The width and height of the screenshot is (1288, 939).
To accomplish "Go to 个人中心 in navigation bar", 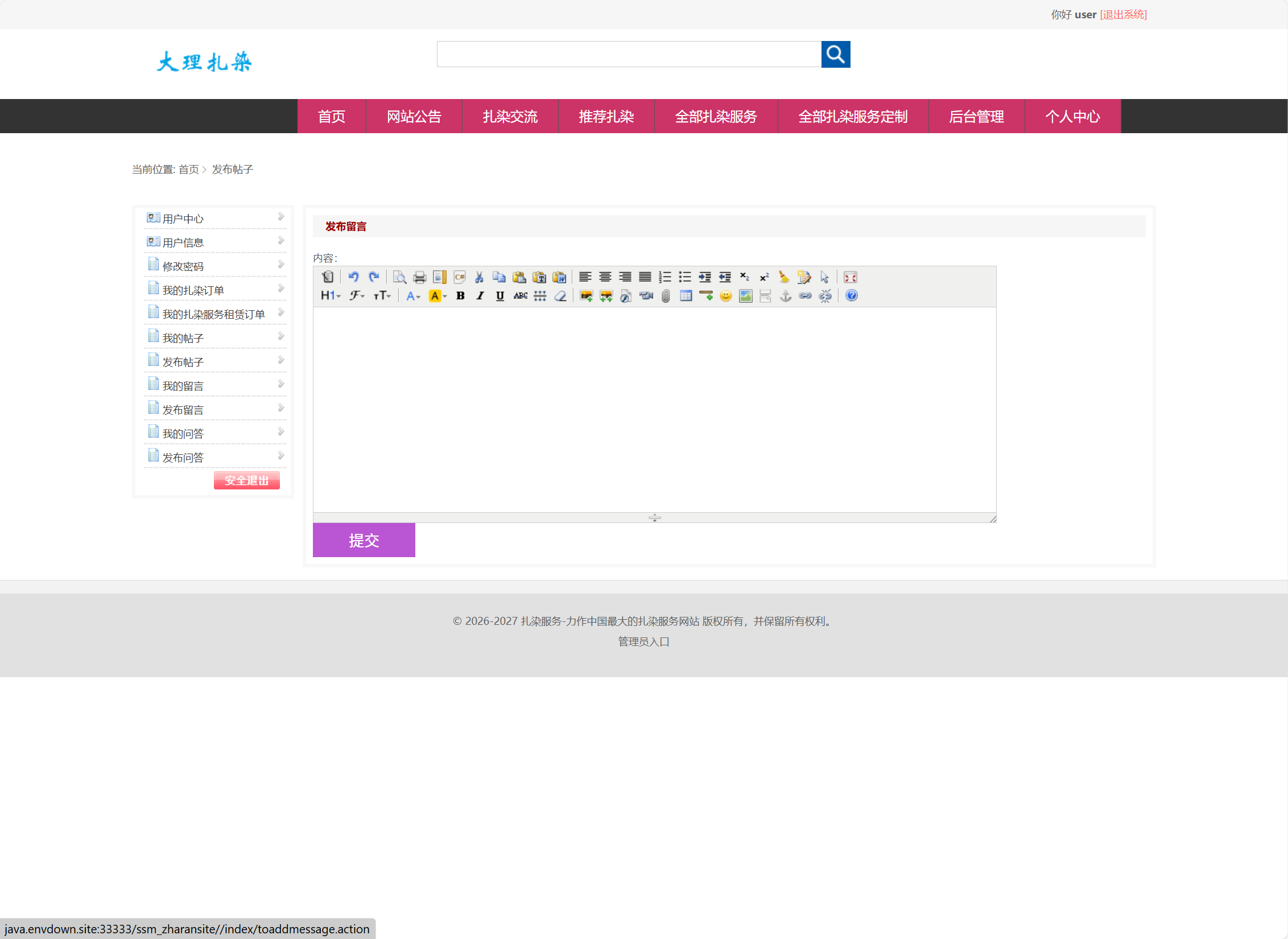I will tap(1072, 117).
